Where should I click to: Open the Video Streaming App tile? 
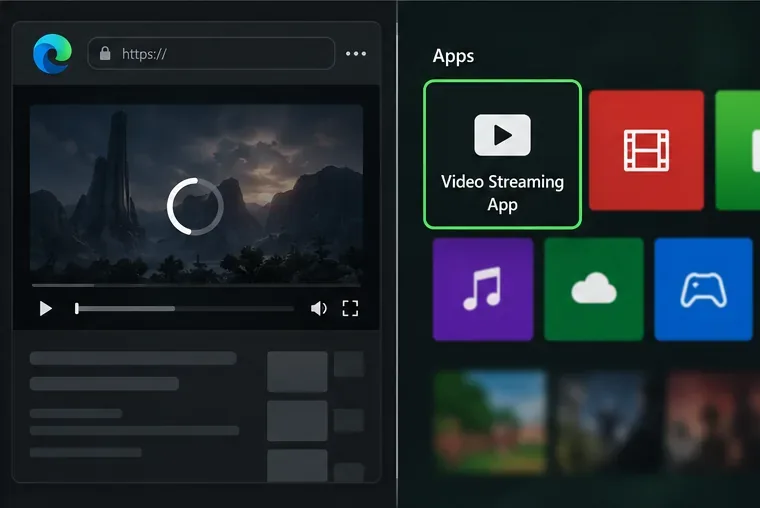click(502, 154)
